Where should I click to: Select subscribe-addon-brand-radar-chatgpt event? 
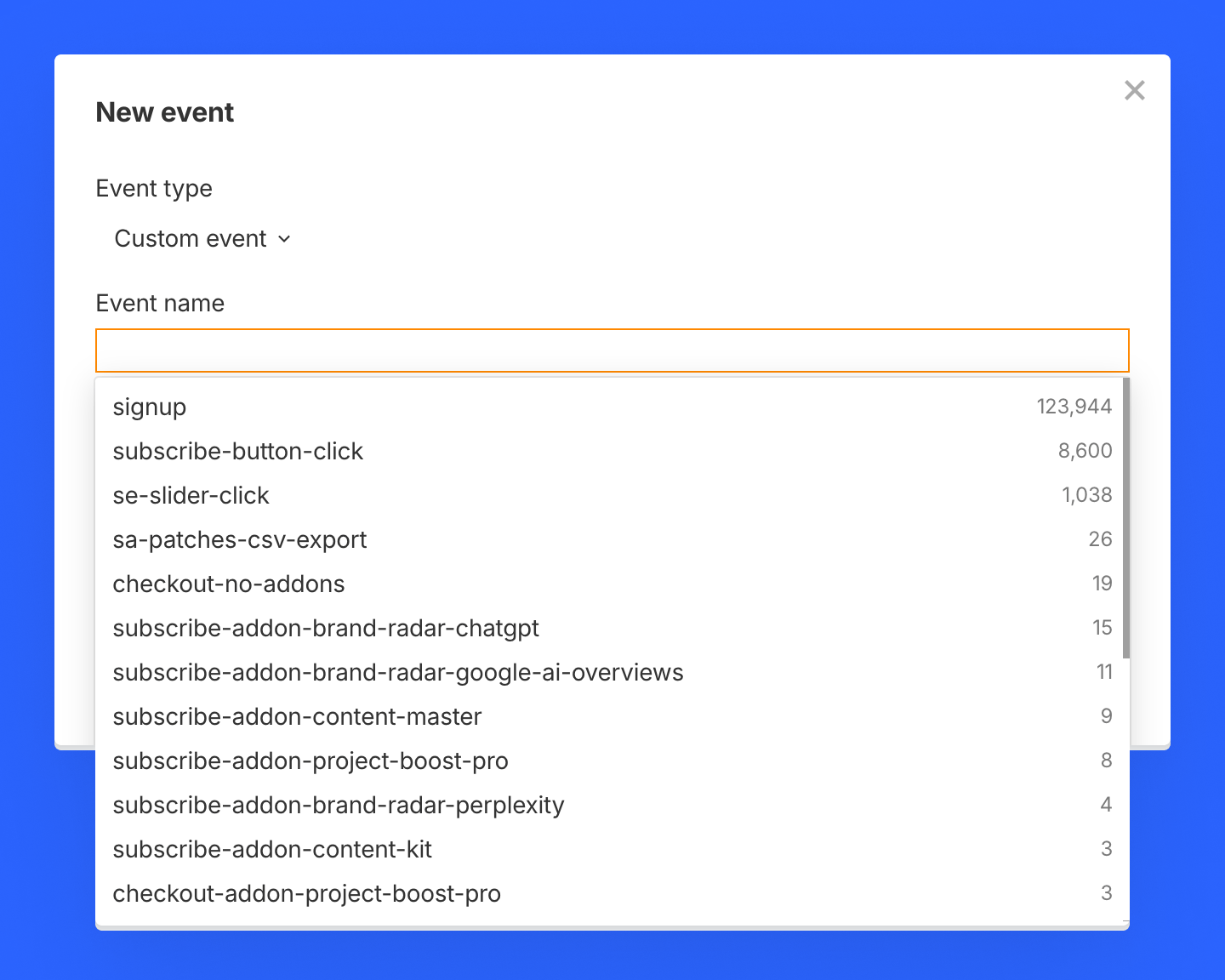[326, 629]
